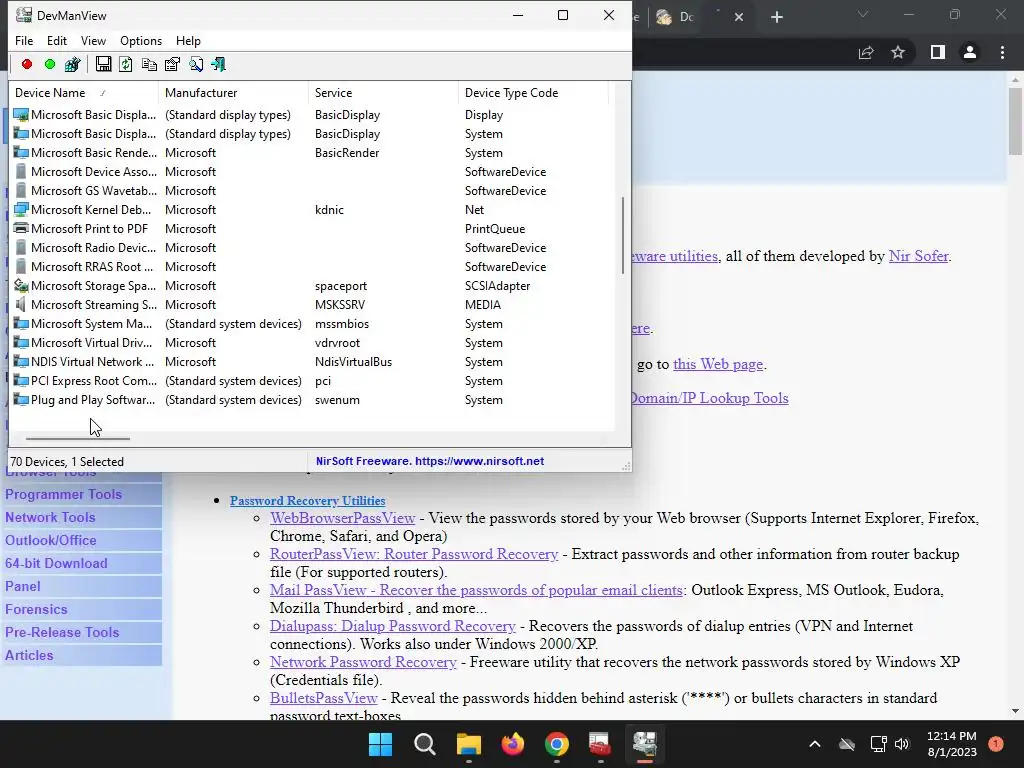Open the 'this Web page' link

tap(718, 364)
